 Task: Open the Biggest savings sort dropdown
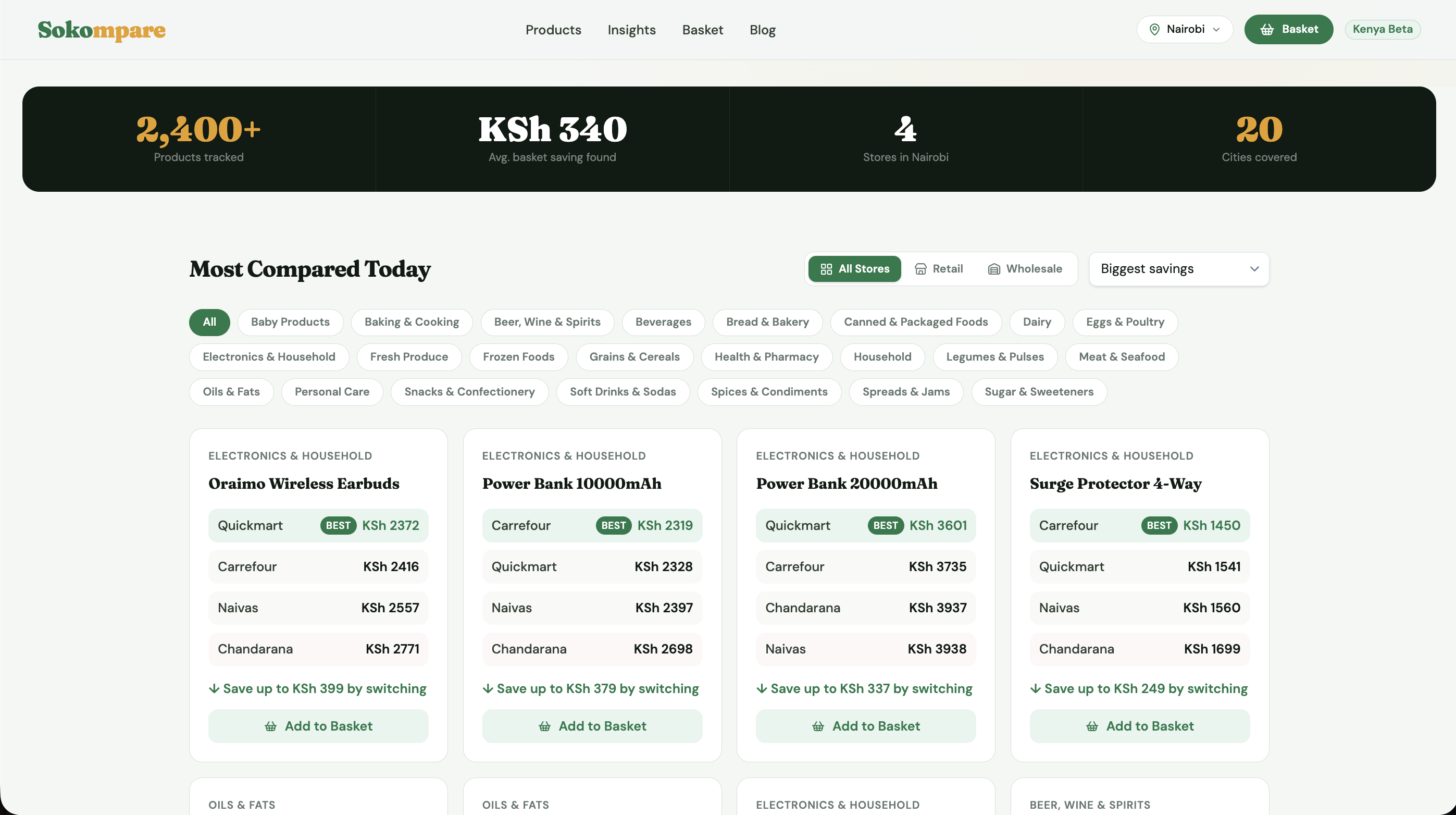point(1179,269)
